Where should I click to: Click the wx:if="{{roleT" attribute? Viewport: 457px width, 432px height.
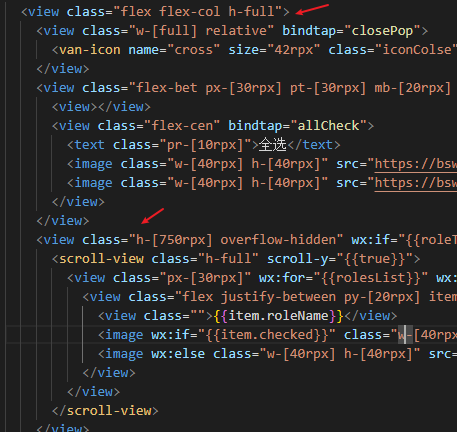coord(404,240)
